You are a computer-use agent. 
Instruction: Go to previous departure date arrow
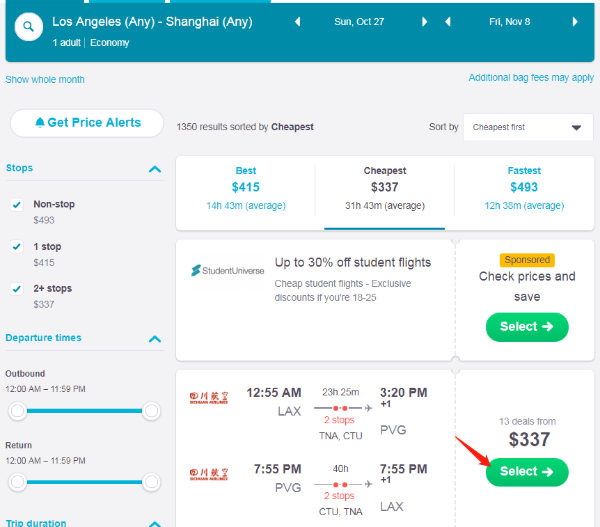pyautogui.click(x=297, y=21)
